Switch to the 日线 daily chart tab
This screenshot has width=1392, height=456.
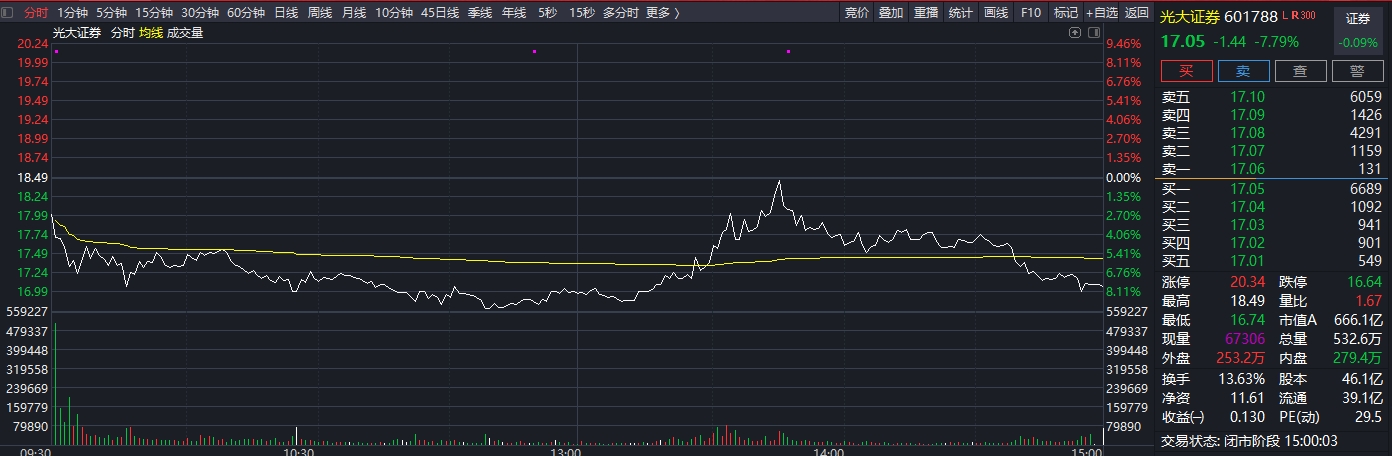pyautogui.click(x=286, y=13)
